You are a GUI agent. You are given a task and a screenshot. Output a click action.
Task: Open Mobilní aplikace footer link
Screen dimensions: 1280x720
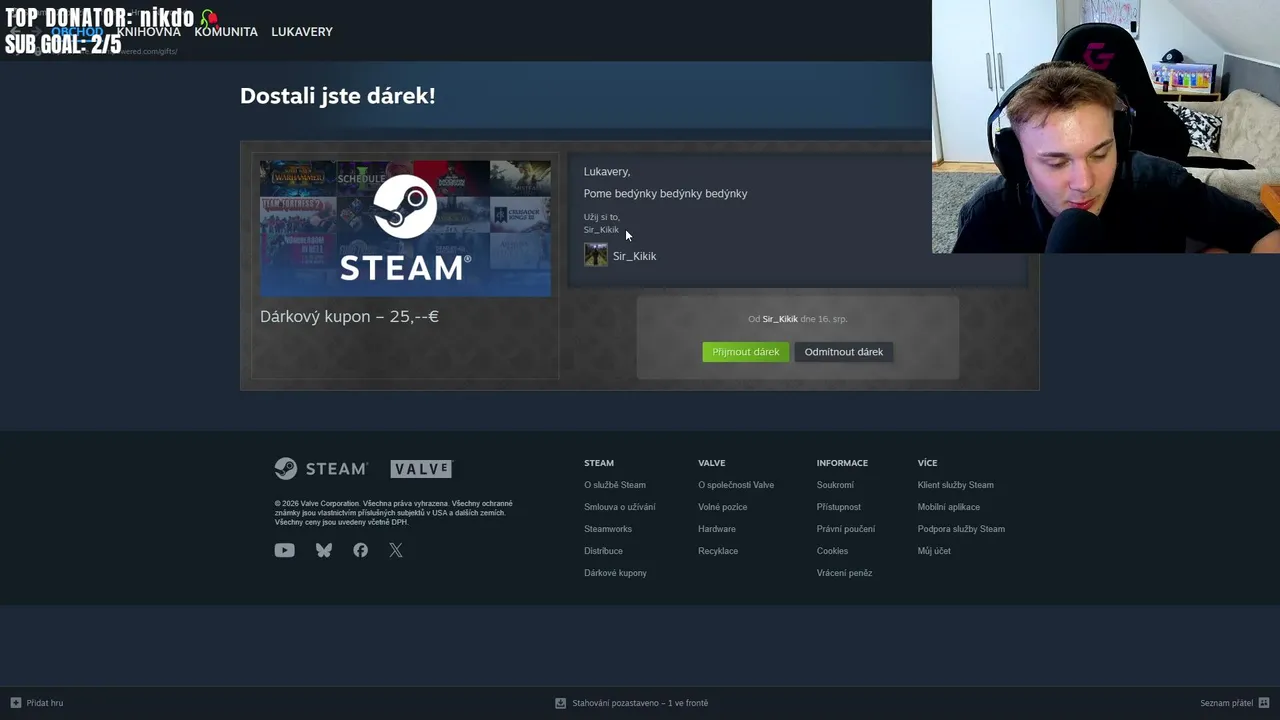pos(949,507)
